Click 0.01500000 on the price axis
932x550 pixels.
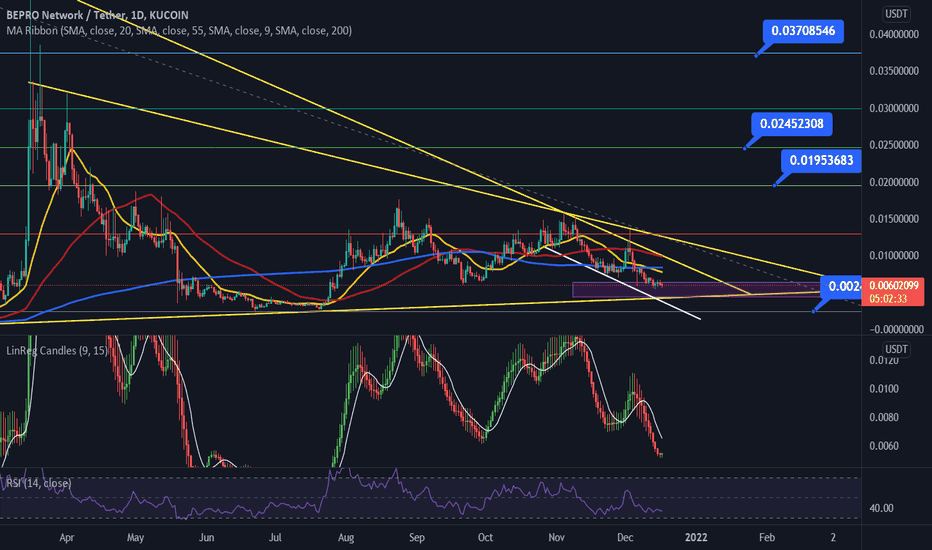(894, 219)
